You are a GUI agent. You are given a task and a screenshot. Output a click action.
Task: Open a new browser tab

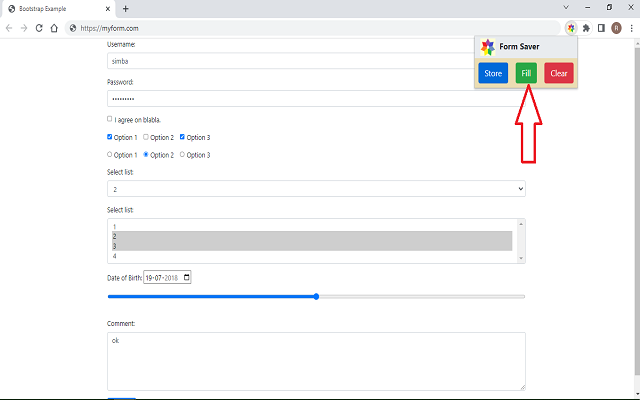click(x=125, y=8)
